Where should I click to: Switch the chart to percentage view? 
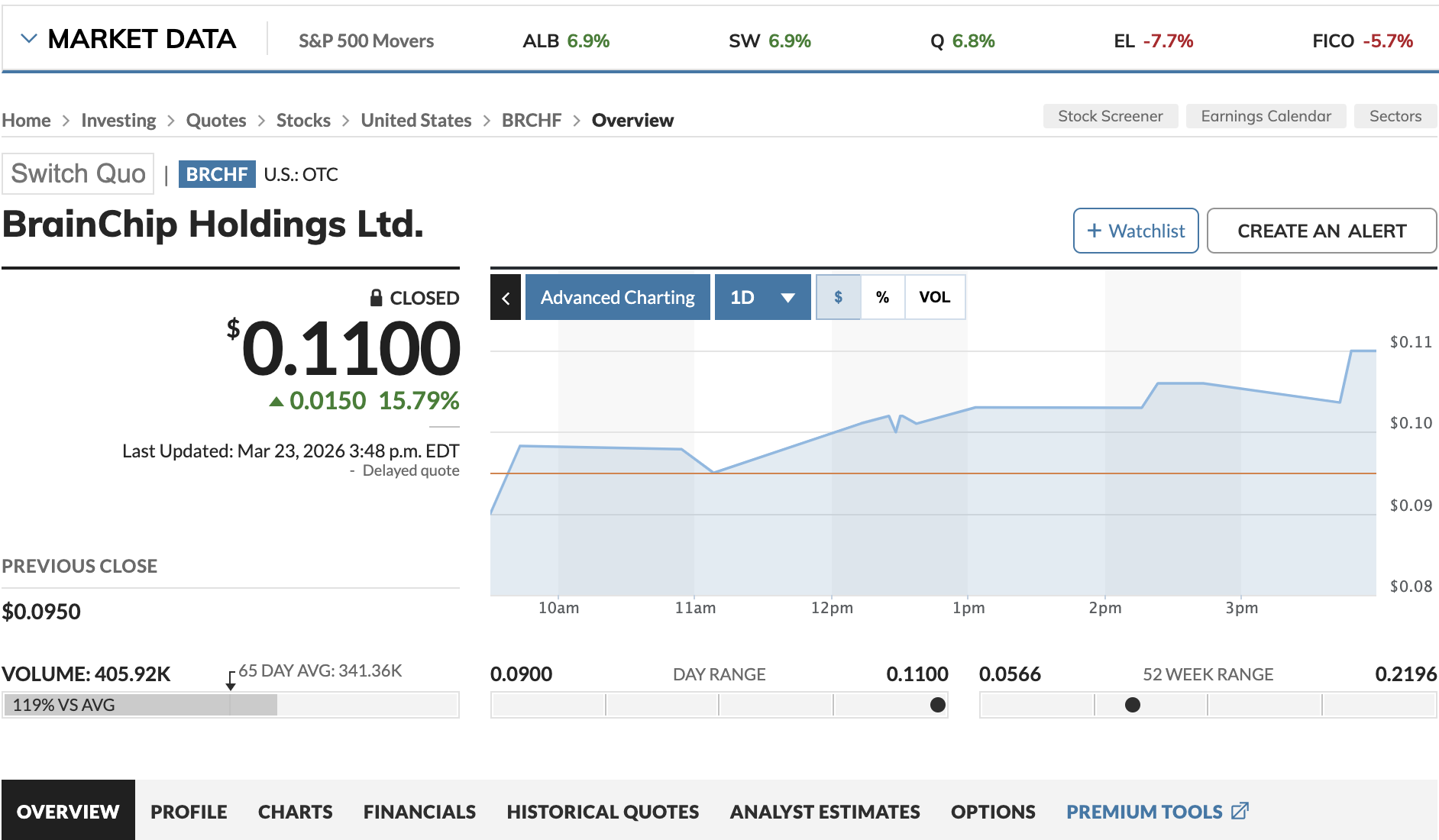click(883, 297)
